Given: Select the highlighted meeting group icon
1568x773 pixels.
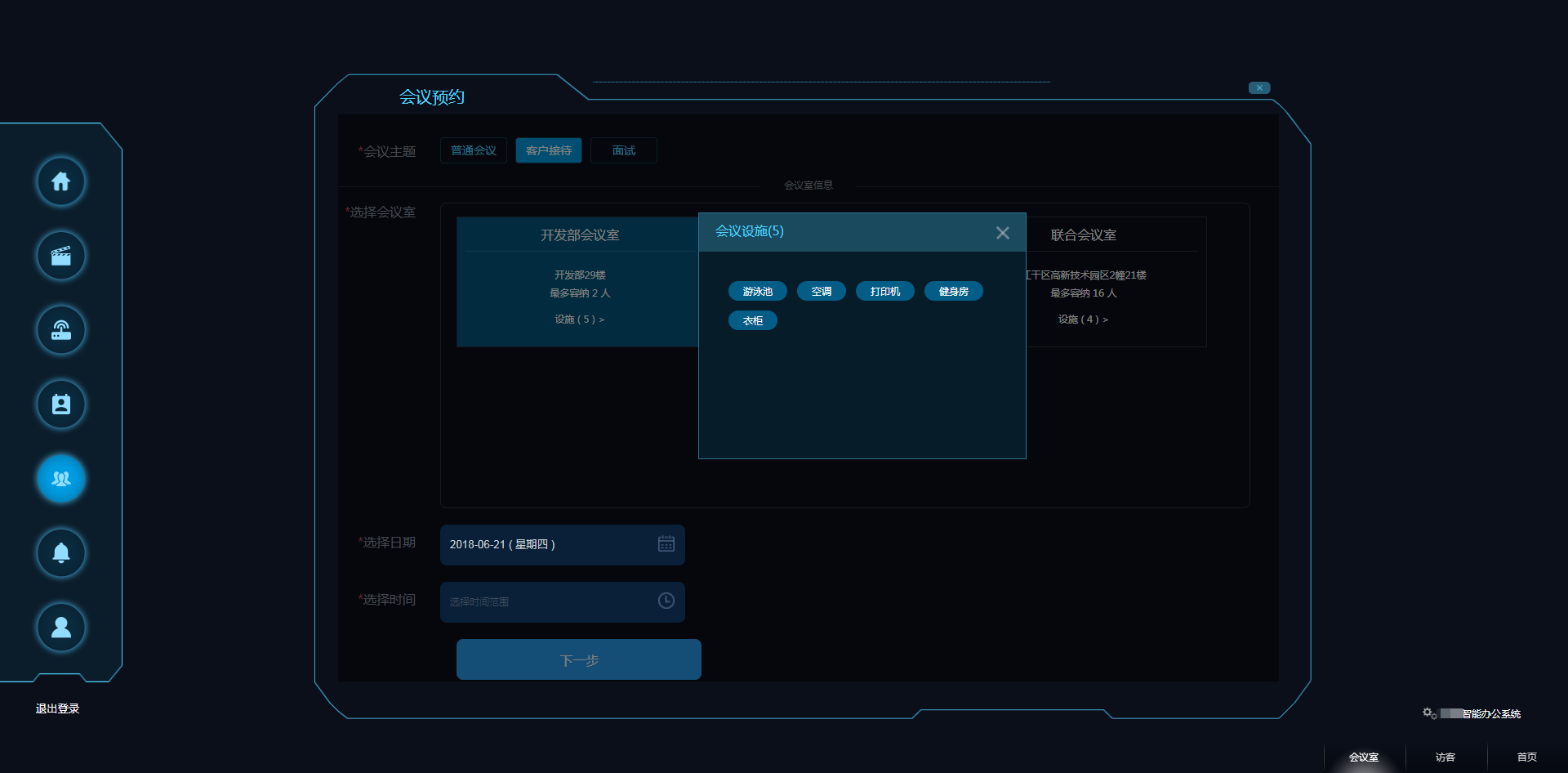Looking at the screenshot, I should pos(61,479).
